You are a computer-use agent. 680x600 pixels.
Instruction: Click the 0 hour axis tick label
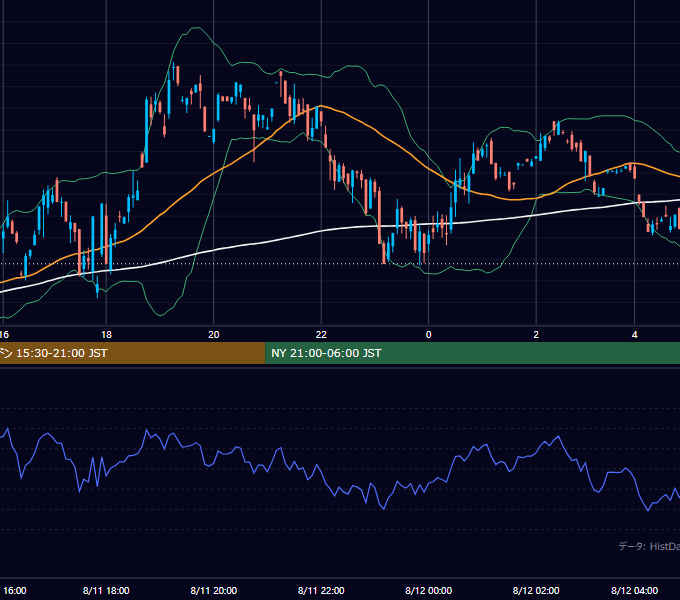pos(428,335)
